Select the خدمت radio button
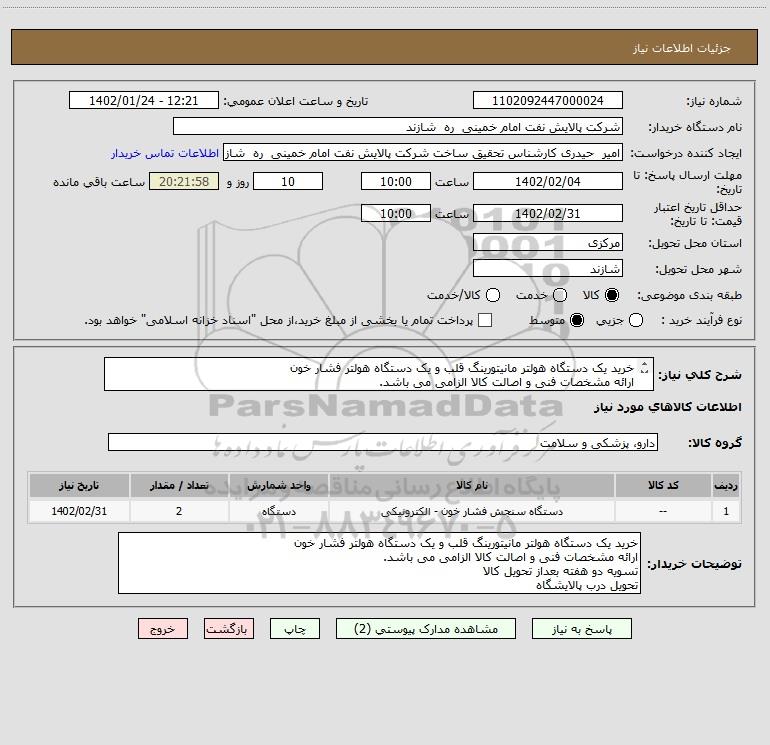 (560, 295)
